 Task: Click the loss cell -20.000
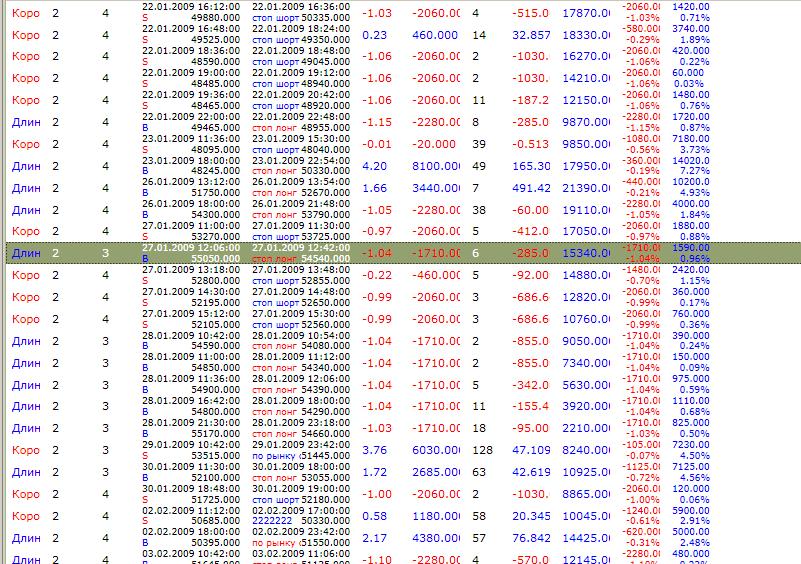coord(434,145)
